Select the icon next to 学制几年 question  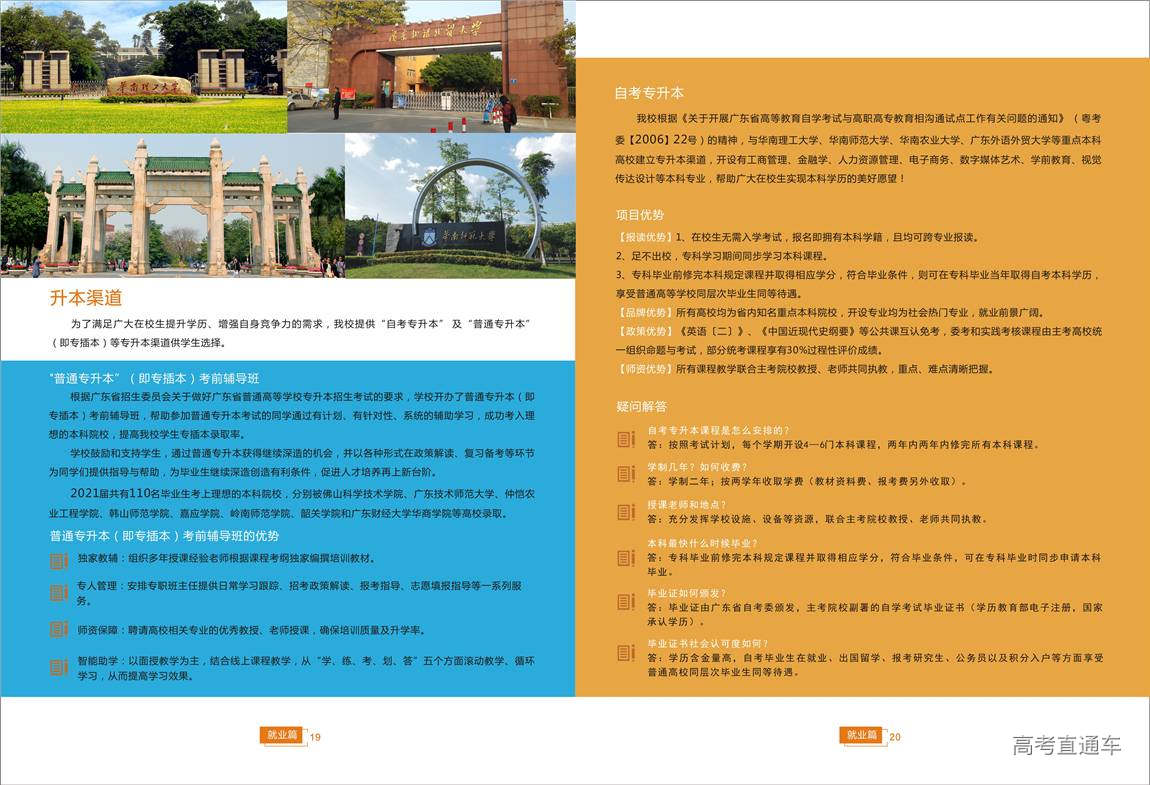tap(625, 474)
